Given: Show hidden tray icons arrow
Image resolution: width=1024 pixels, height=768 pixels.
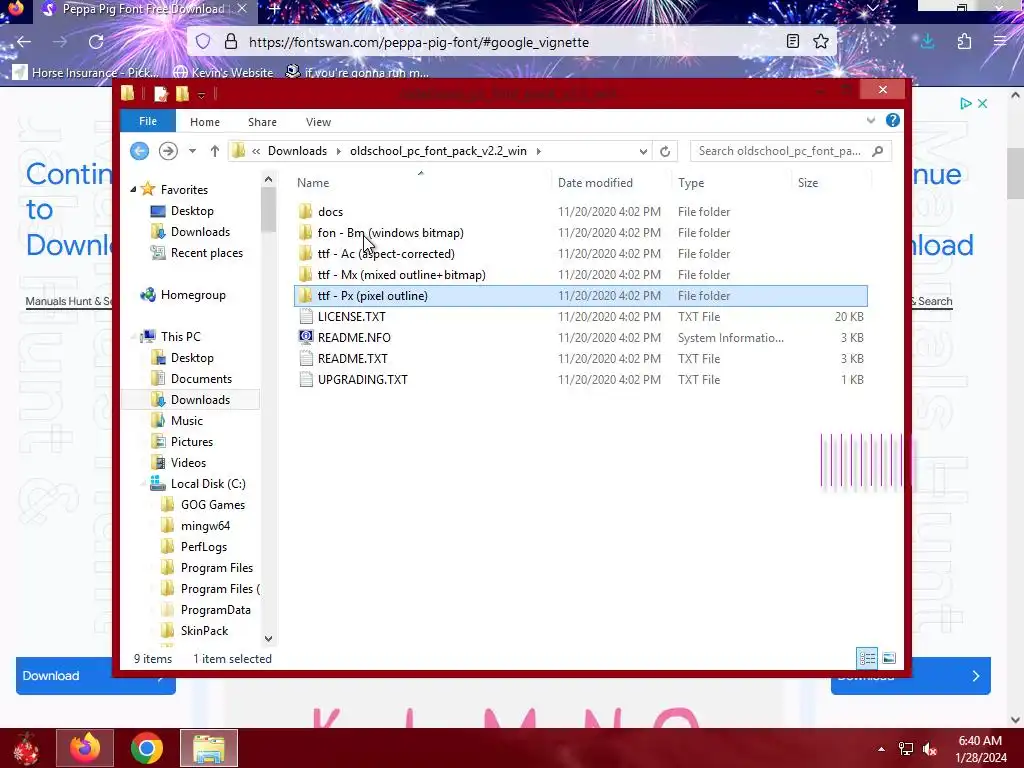Looking at the screenshot, I should (x=881, y=749).
